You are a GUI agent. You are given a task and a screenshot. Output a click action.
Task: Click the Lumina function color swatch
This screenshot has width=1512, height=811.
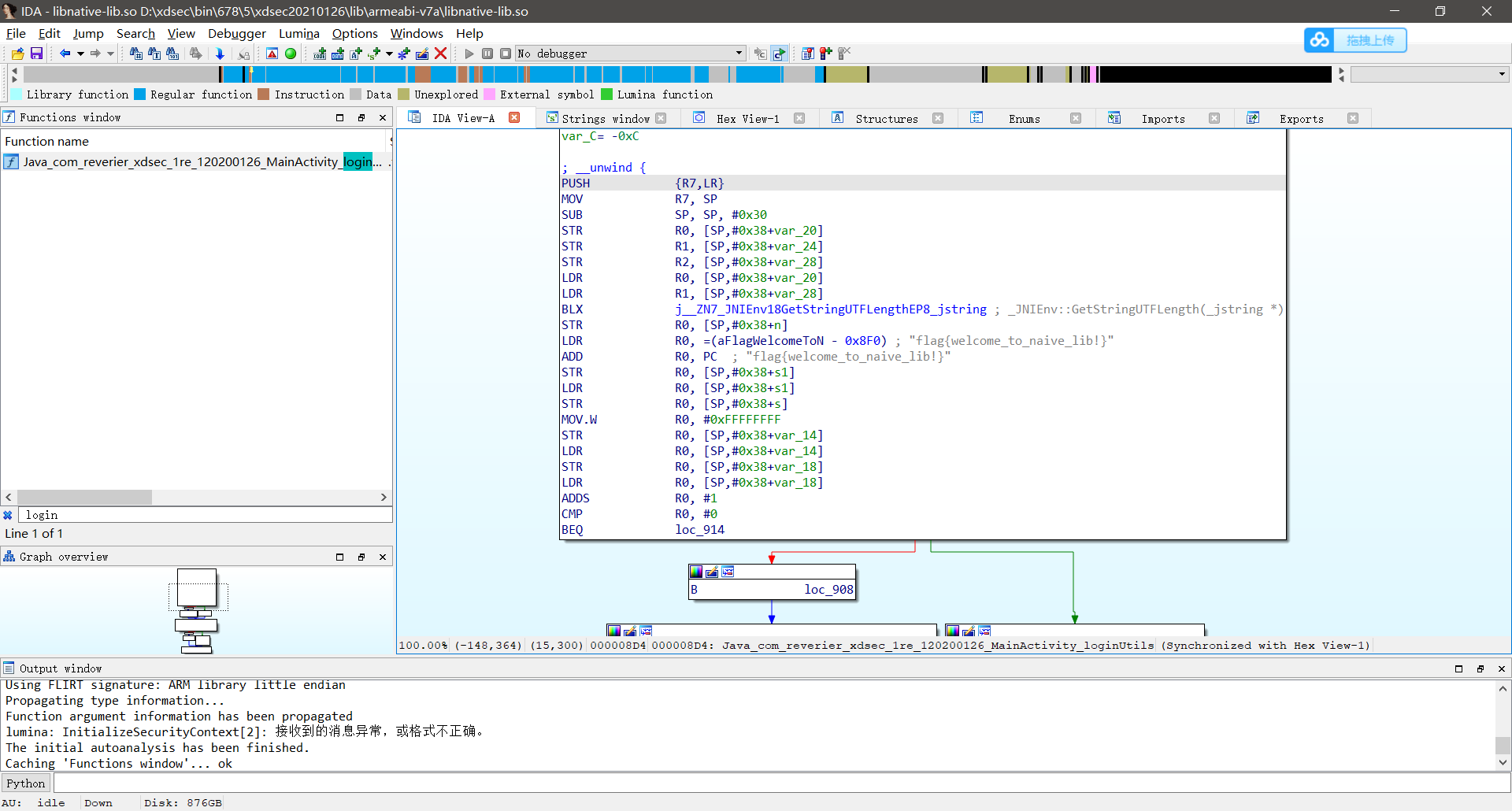606,94
